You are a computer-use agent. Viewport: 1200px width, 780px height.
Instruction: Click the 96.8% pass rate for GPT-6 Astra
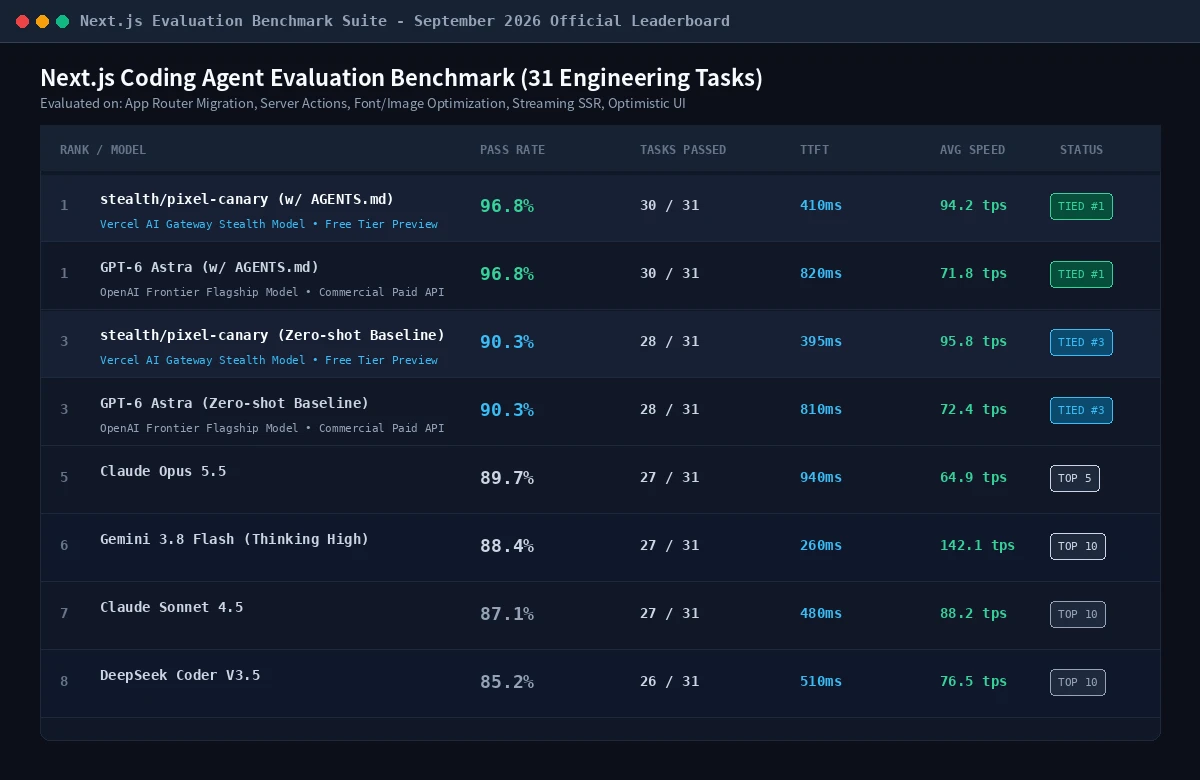(x=507, y=274)
